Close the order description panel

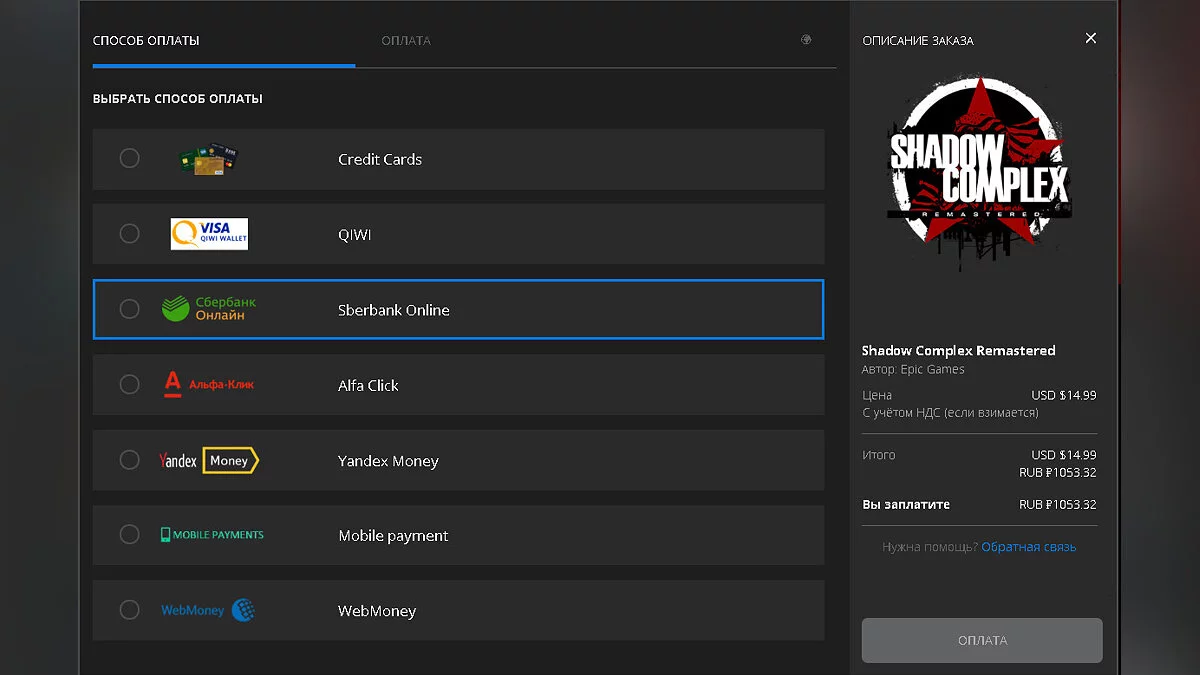[1090, 38]
